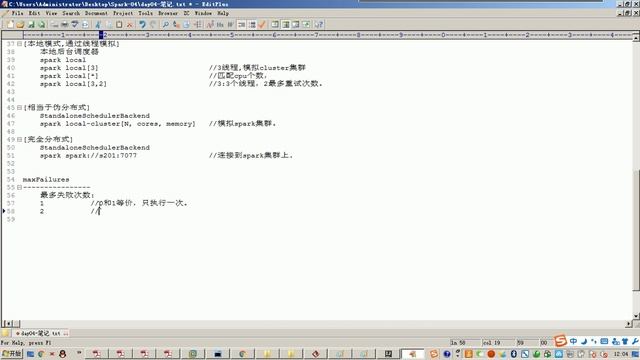Click the 开始 Start button
Viewport: 640px width, 360px height.
tap(12, 353)
